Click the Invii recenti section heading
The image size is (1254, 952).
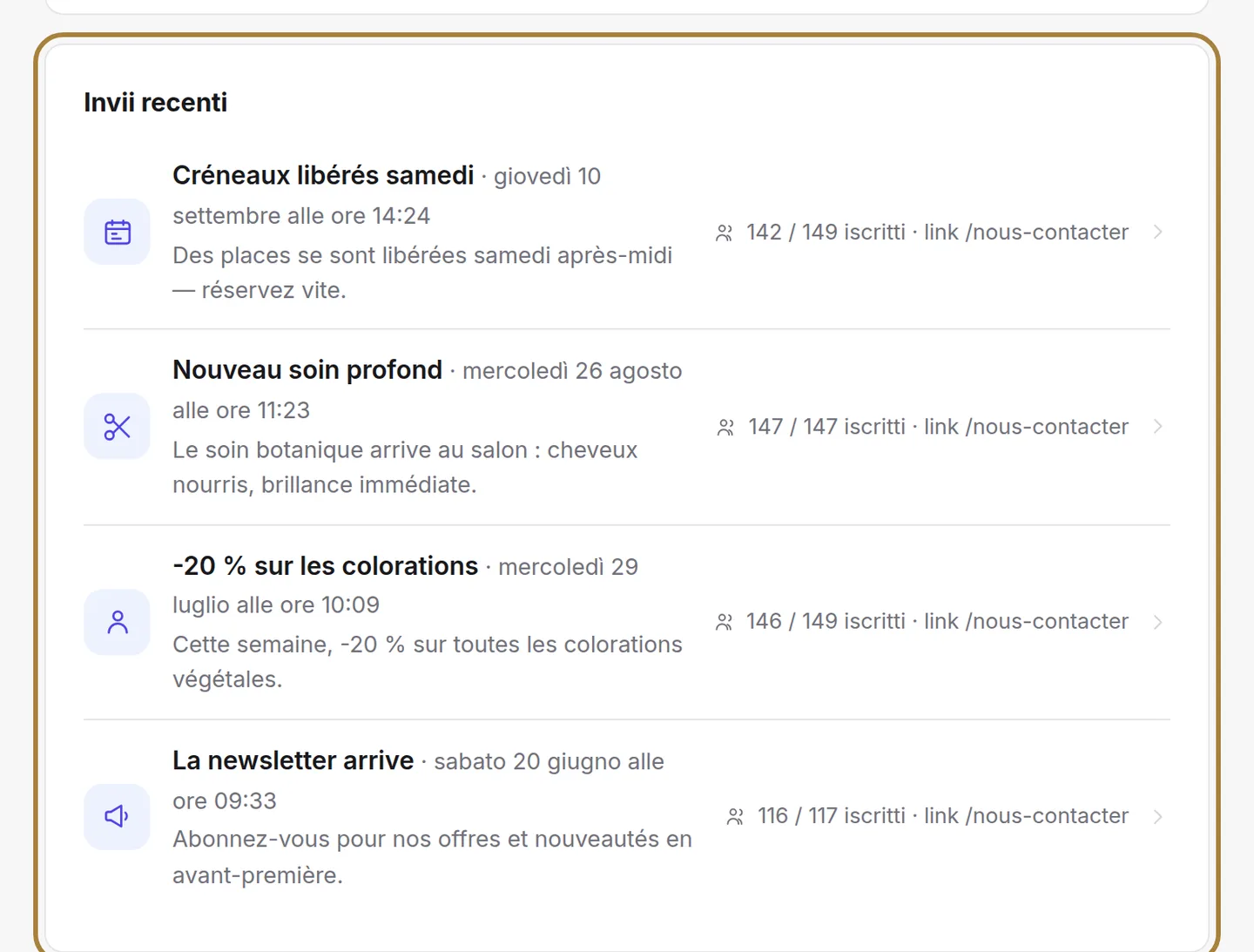point(155,103)
